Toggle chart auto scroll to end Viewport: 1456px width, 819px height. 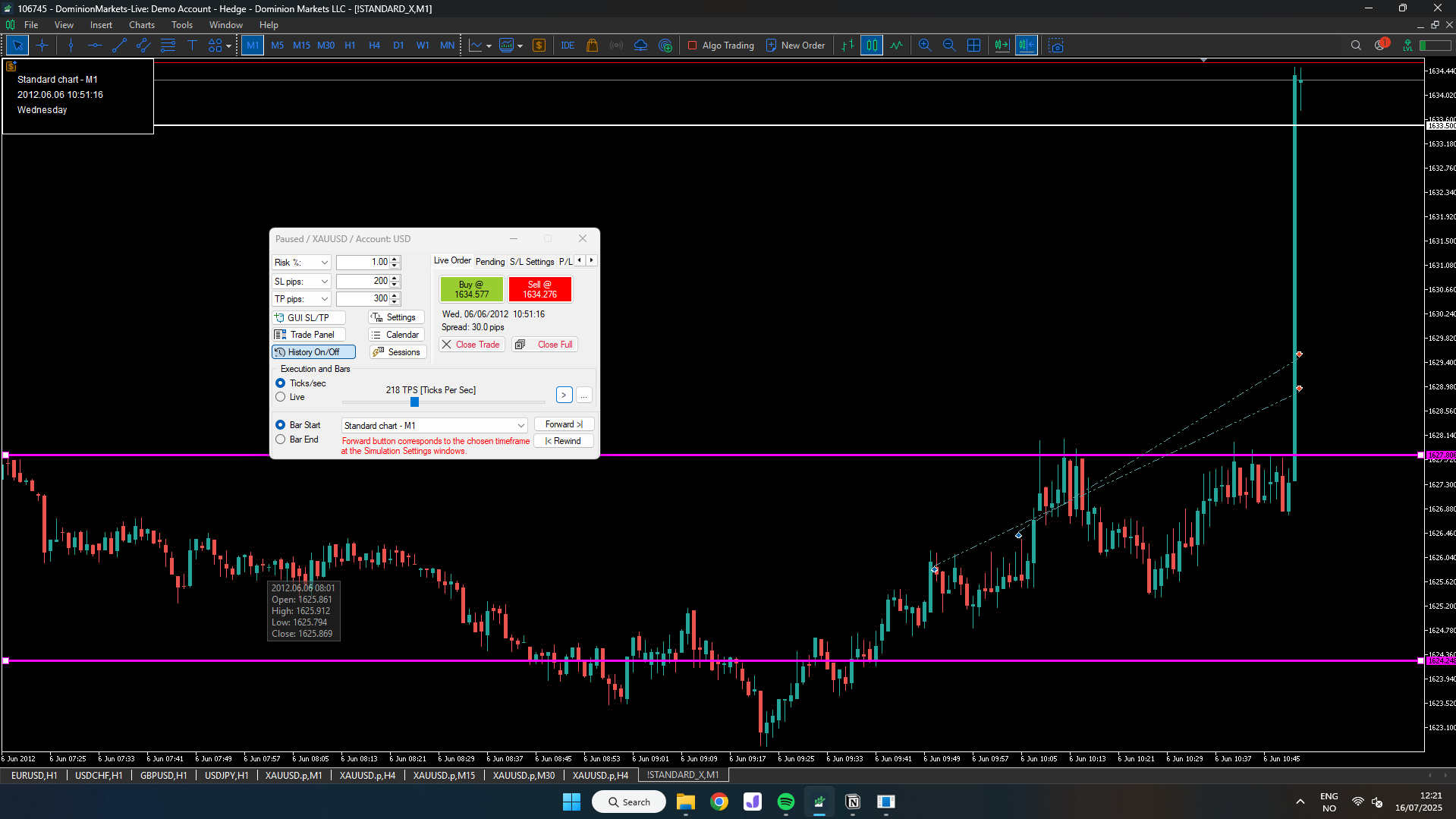coord(1002,46)
